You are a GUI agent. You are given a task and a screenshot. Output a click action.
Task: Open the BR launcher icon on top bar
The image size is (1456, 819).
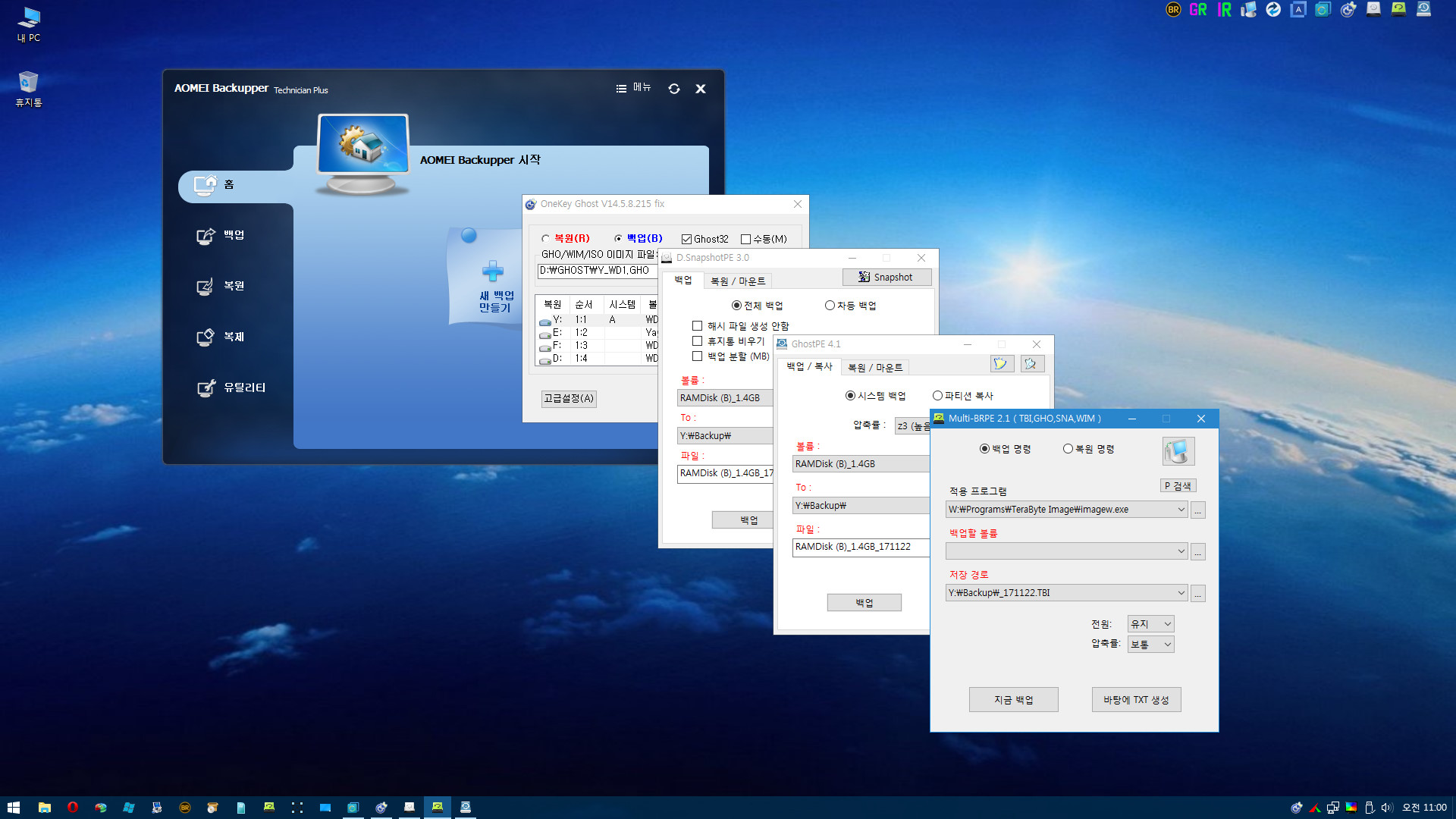(x=1173, y=10)
